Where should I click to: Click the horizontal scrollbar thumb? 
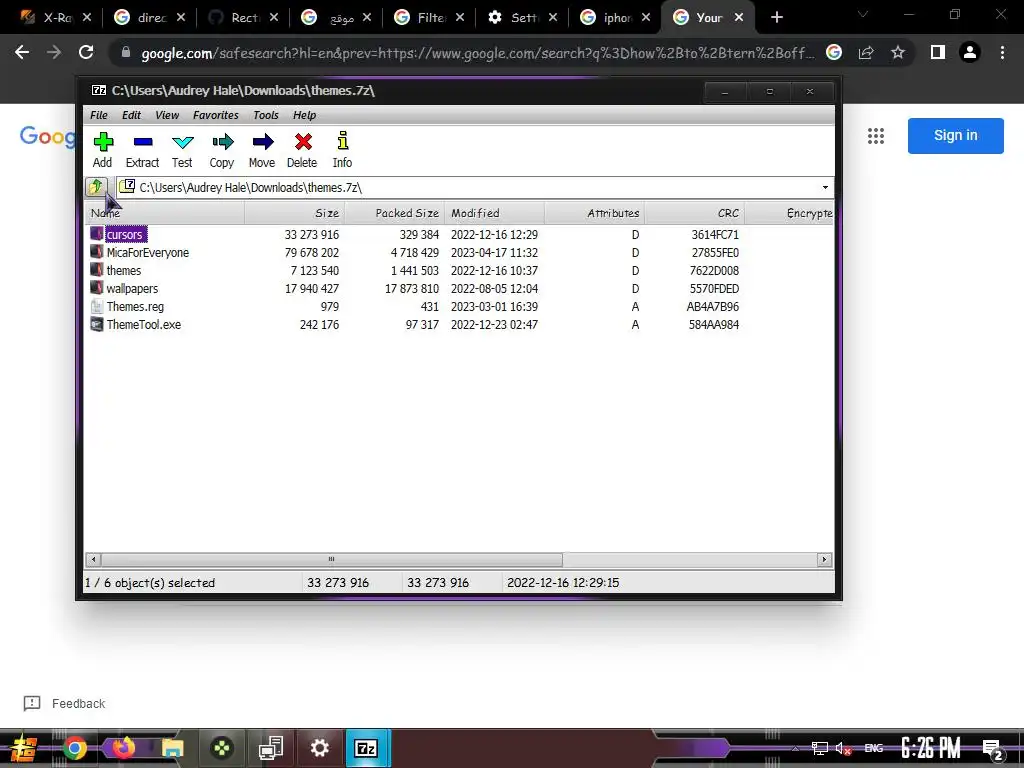pos(332,560)
